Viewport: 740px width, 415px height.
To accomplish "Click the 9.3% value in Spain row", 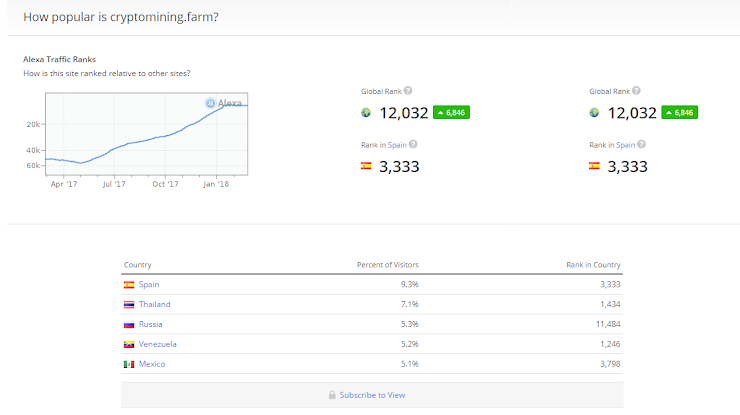I will coord(410,284).
